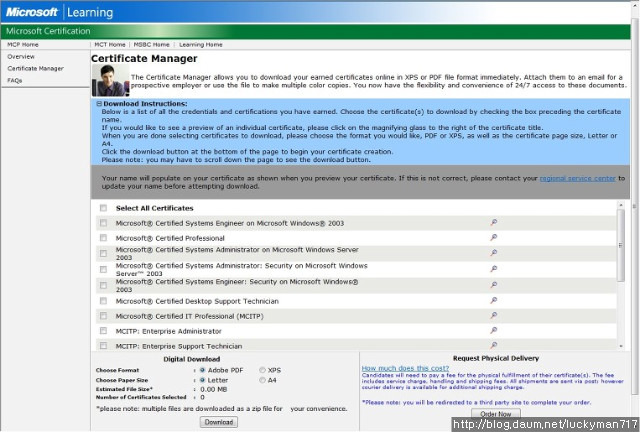Image resolution: width=640 pixels, height=432 pixels.
Task: Open regional service center link
Action: tap(578, 178)
